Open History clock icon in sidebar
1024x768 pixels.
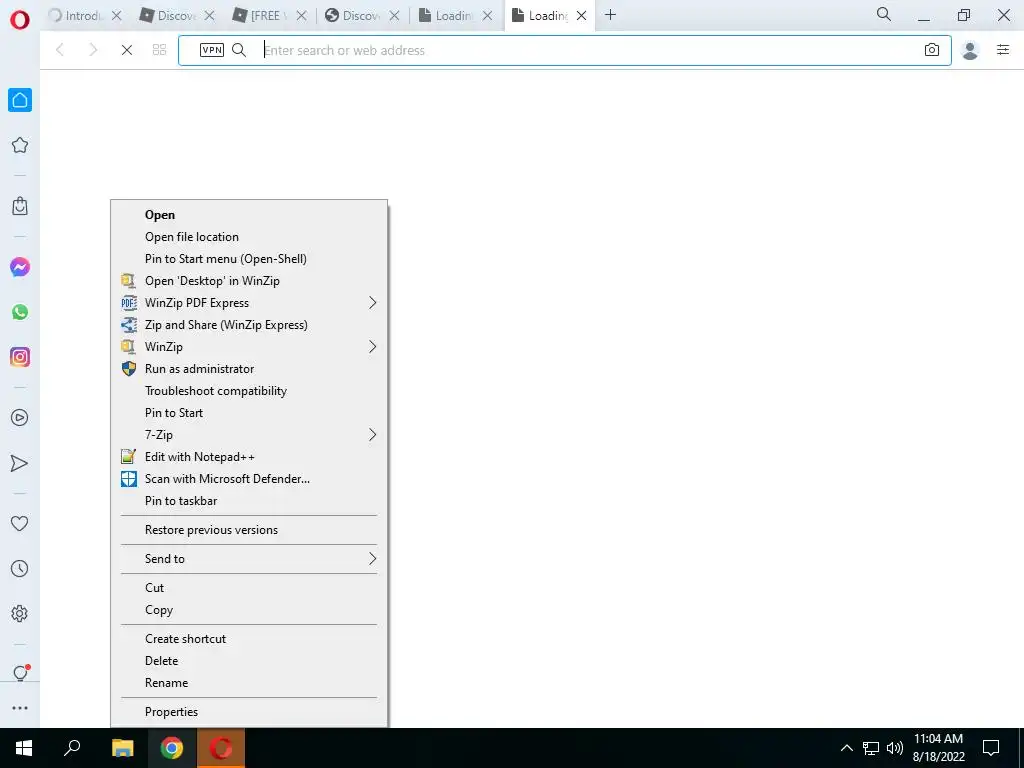click(x=20, y=569)
